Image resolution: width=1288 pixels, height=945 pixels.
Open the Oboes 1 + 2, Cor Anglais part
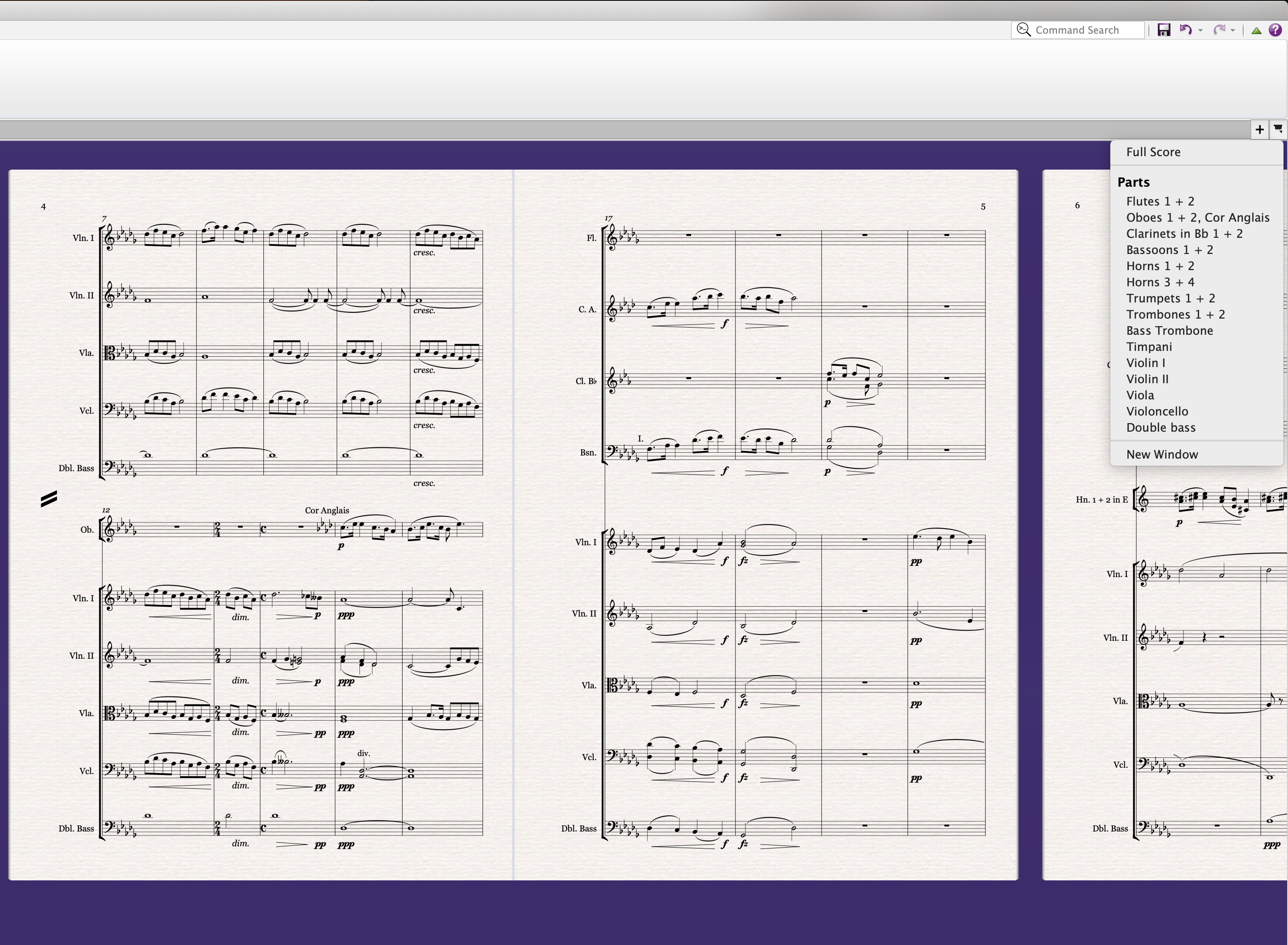pyautogui.click(x=1197, y=217)
